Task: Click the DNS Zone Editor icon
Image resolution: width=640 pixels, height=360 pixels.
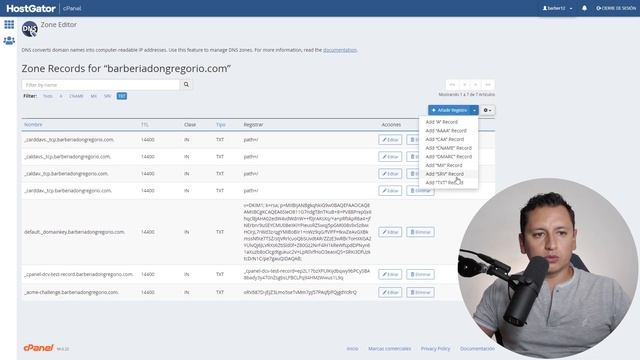Action: 29,29
